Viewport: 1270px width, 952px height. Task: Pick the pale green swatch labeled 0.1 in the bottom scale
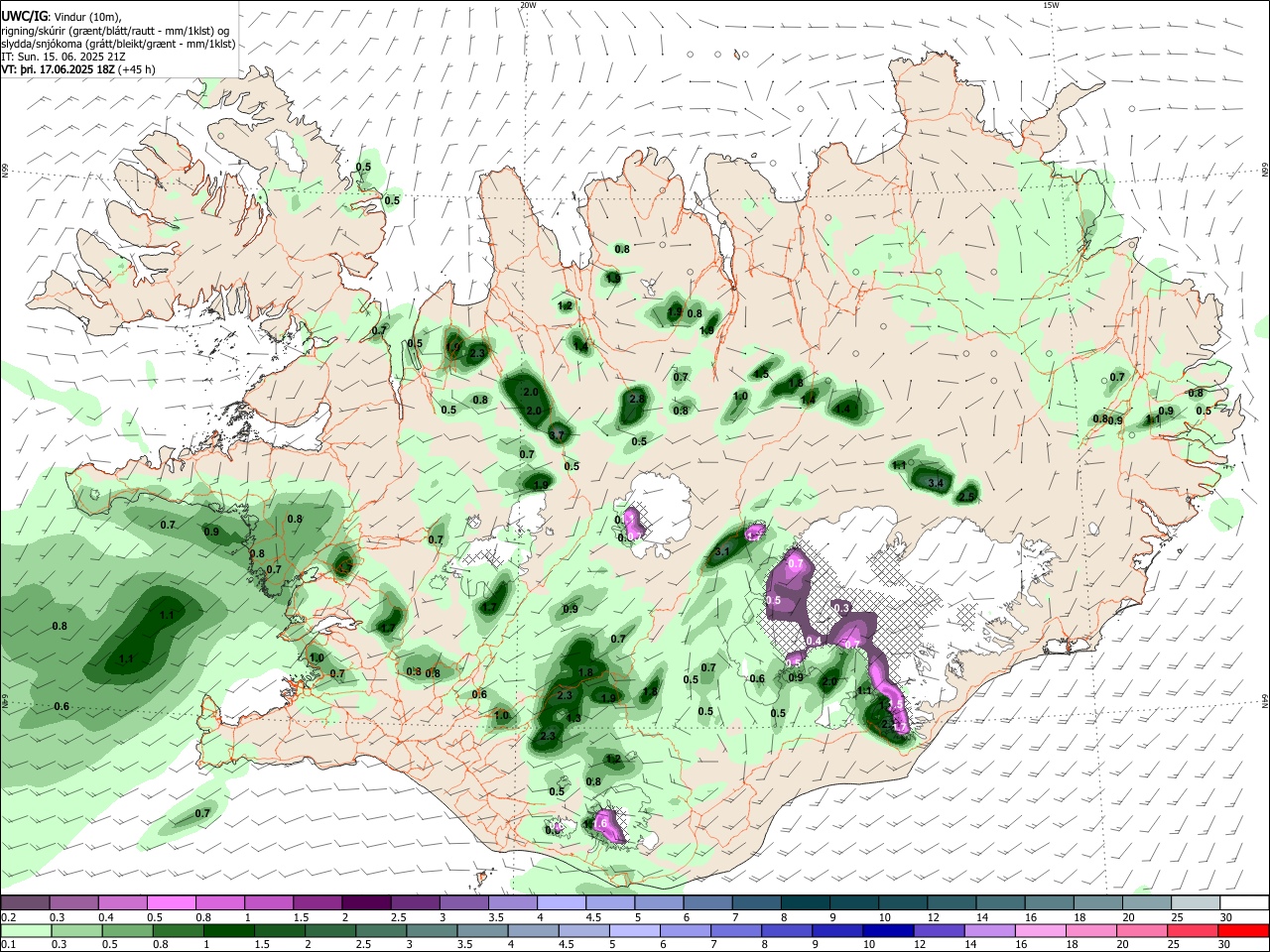(x=25, y=931)
